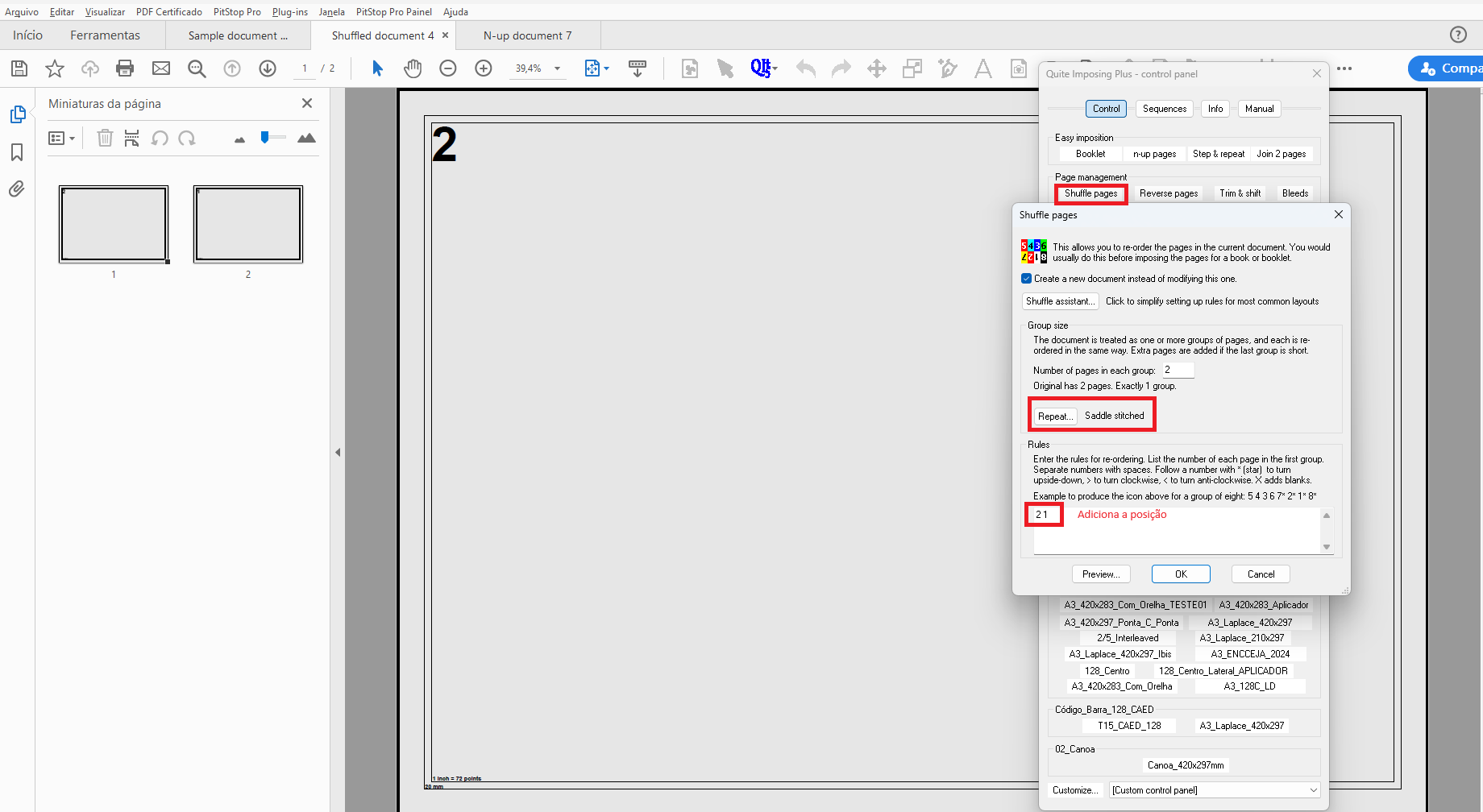Select page 2 thumbnail
Screen dimensions: 1483x812
[x=248, y=225]
